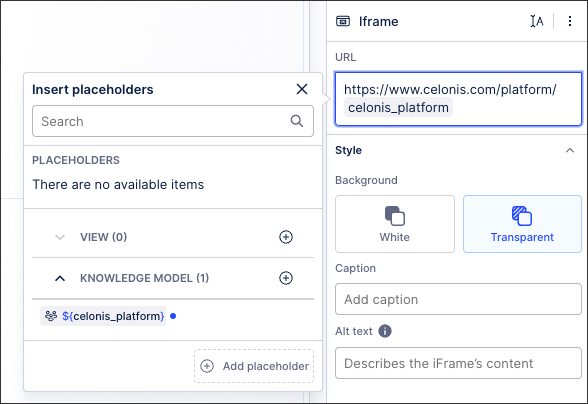The height and width of the screenshot is (404, 588).
Task: Click the Alt text description field
Action: pos(458,363)
